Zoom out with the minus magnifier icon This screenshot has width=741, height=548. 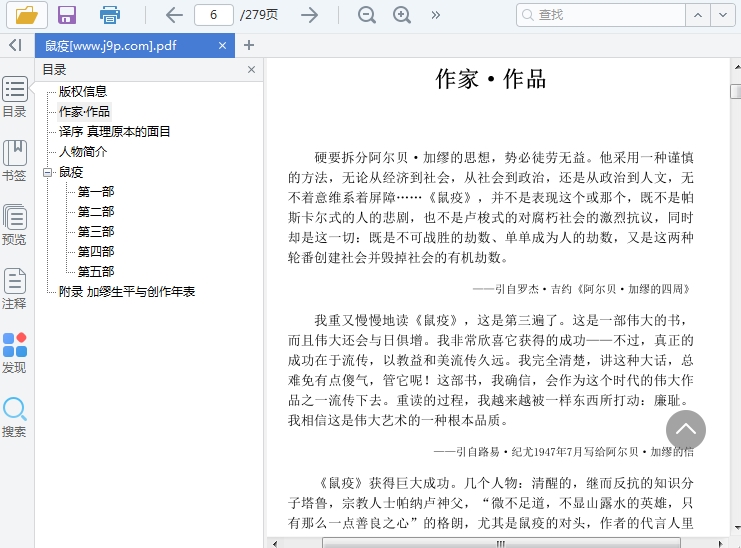(x=367, y=15)
